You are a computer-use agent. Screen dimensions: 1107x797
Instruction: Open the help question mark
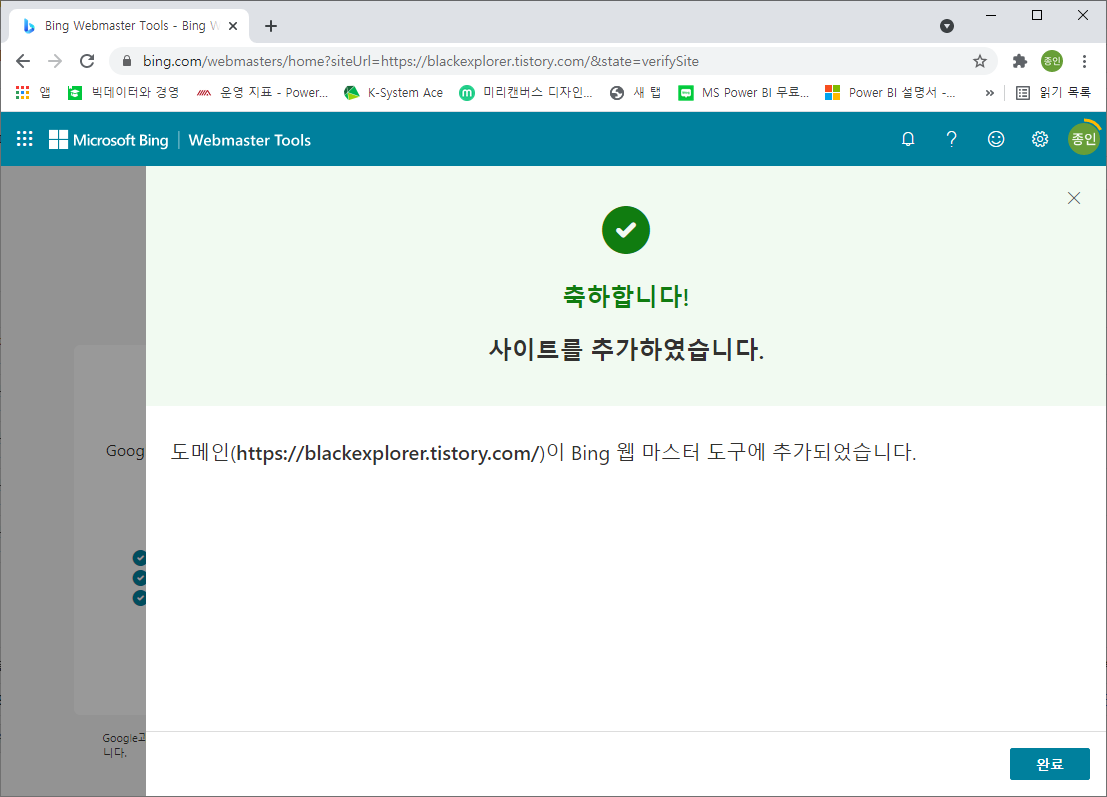point(952,139)
